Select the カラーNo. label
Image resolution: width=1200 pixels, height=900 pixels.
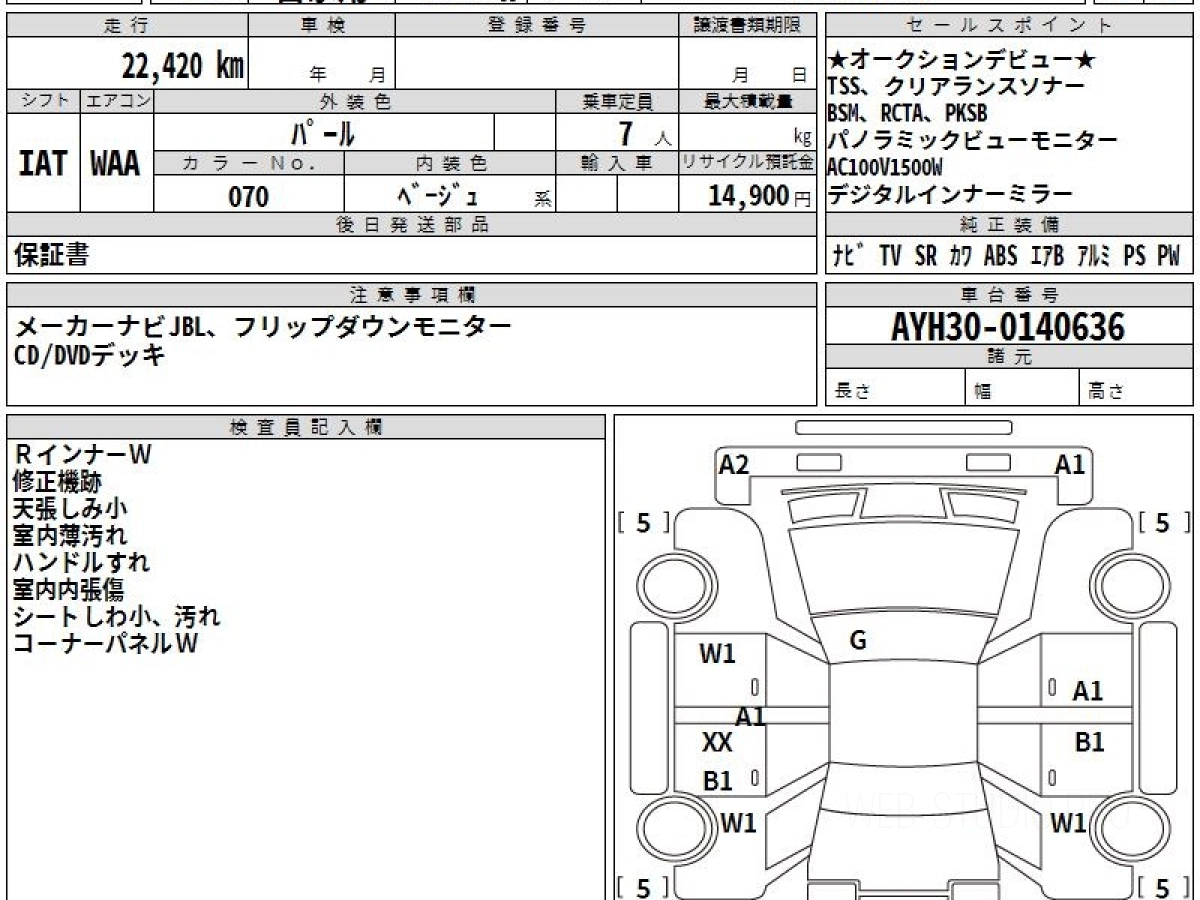pyautogui.click(x=249, y=163)
